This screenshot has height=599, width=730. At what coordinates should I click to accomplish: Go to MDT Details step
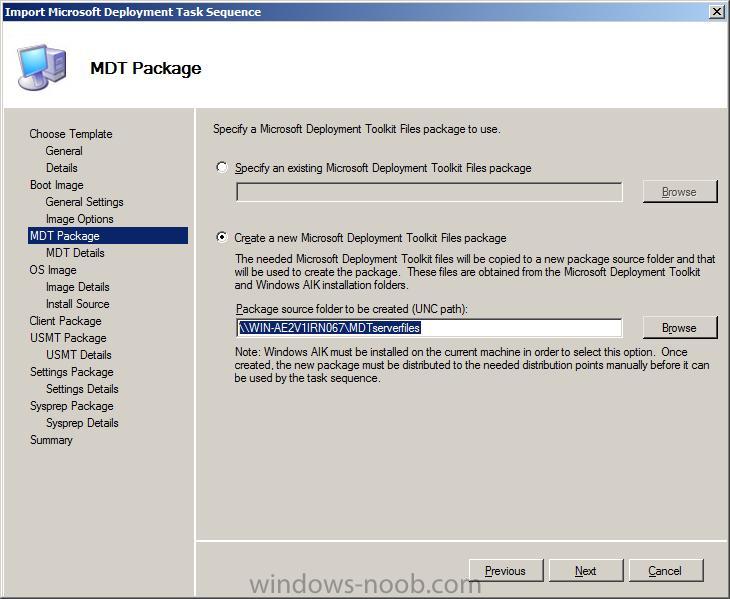tap(75, 253)
